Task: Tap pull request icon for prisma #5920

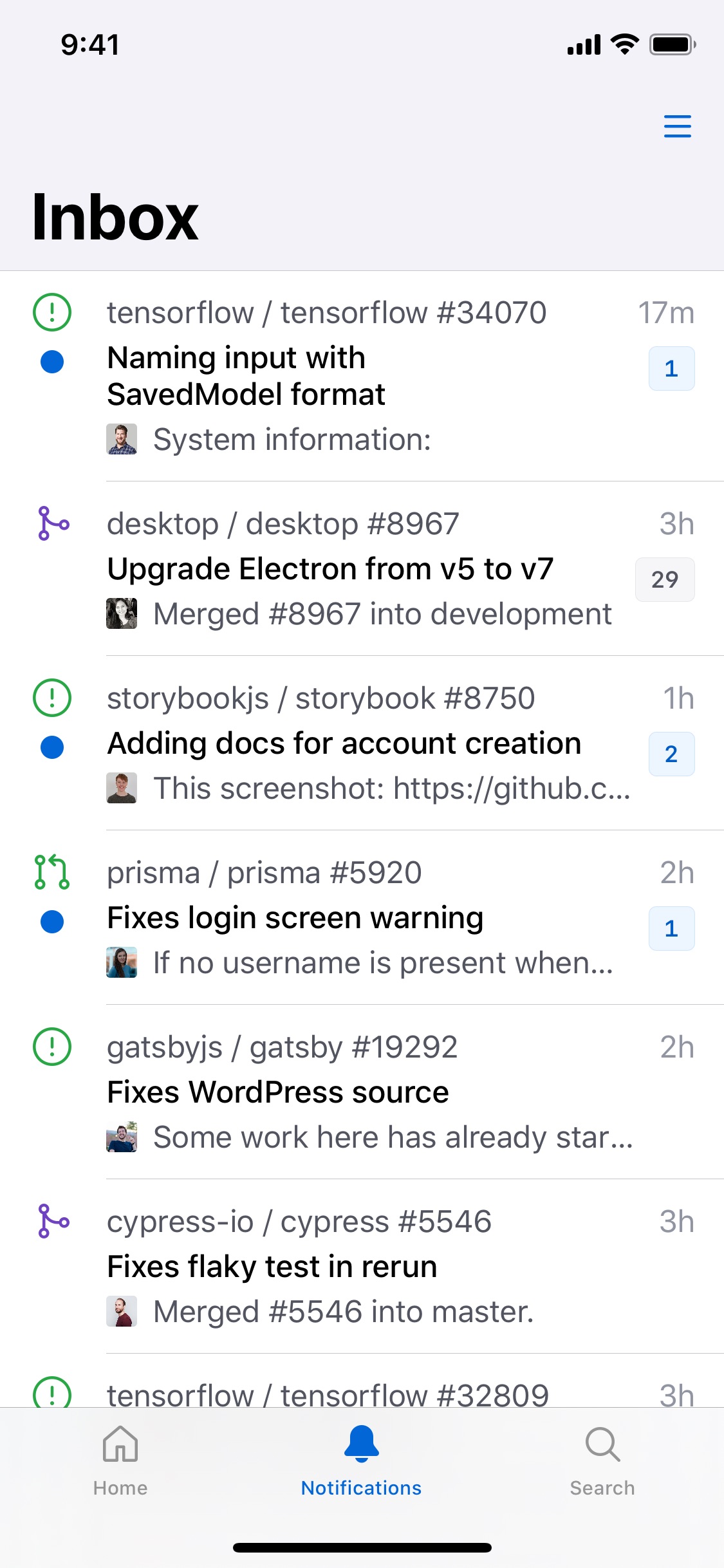Action: tap(51, 872)
